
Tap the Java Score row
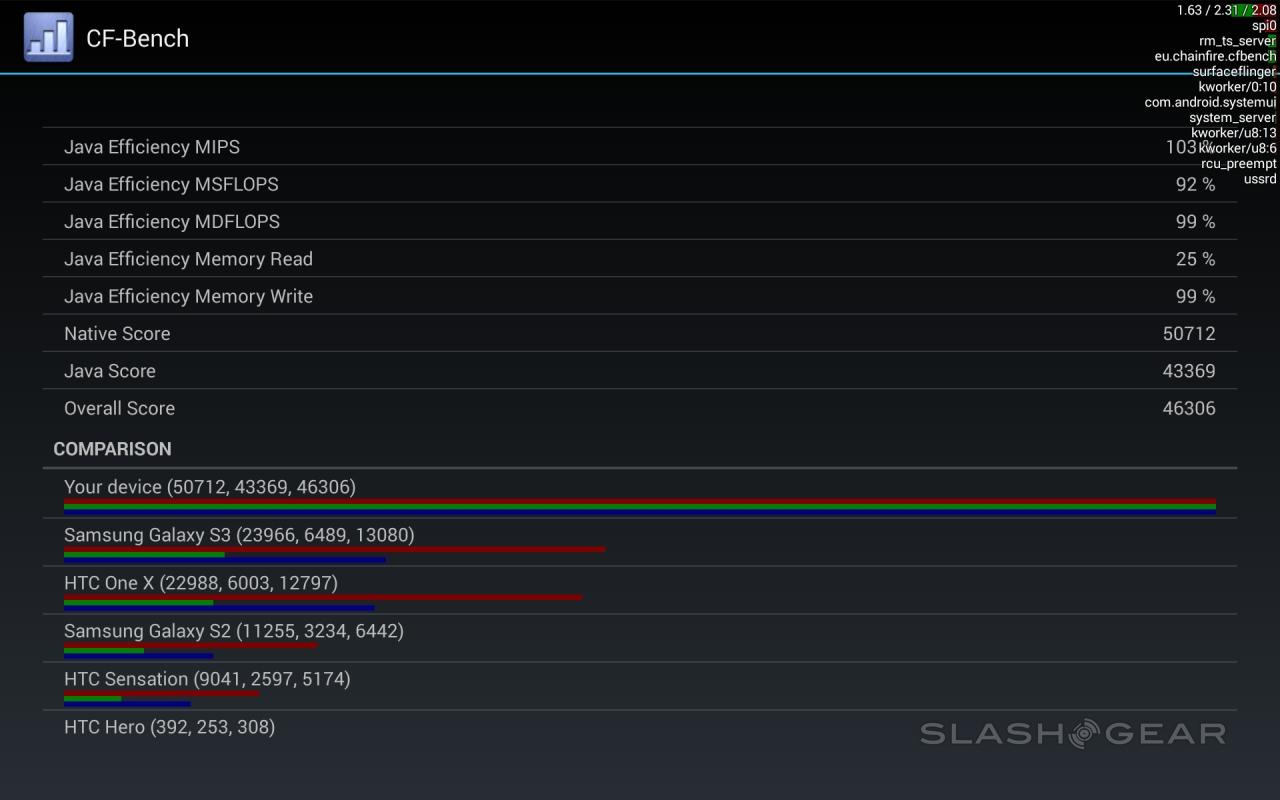tap(638, 371)
